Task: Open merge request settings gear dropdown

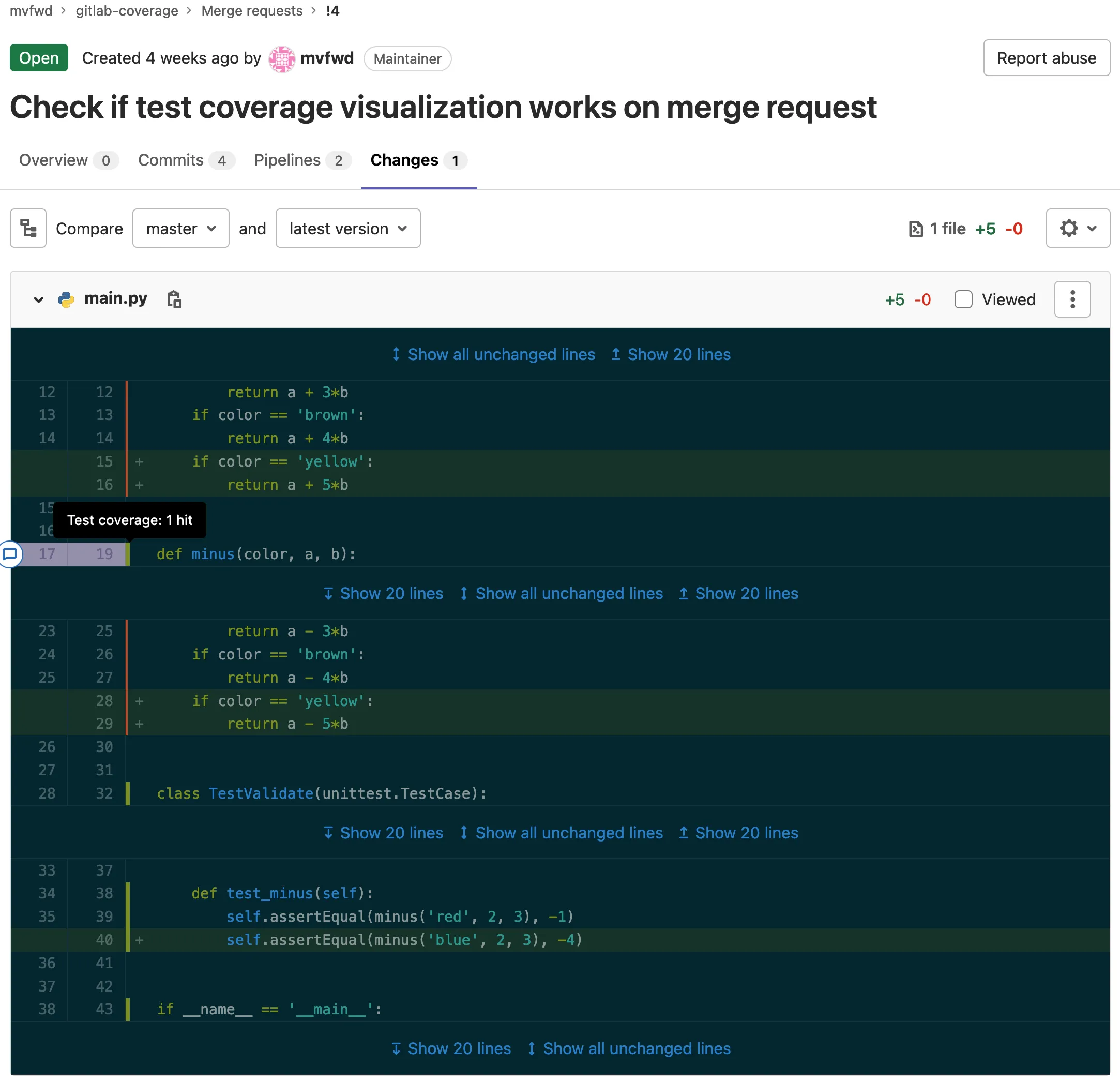Action: [1077, 228]
